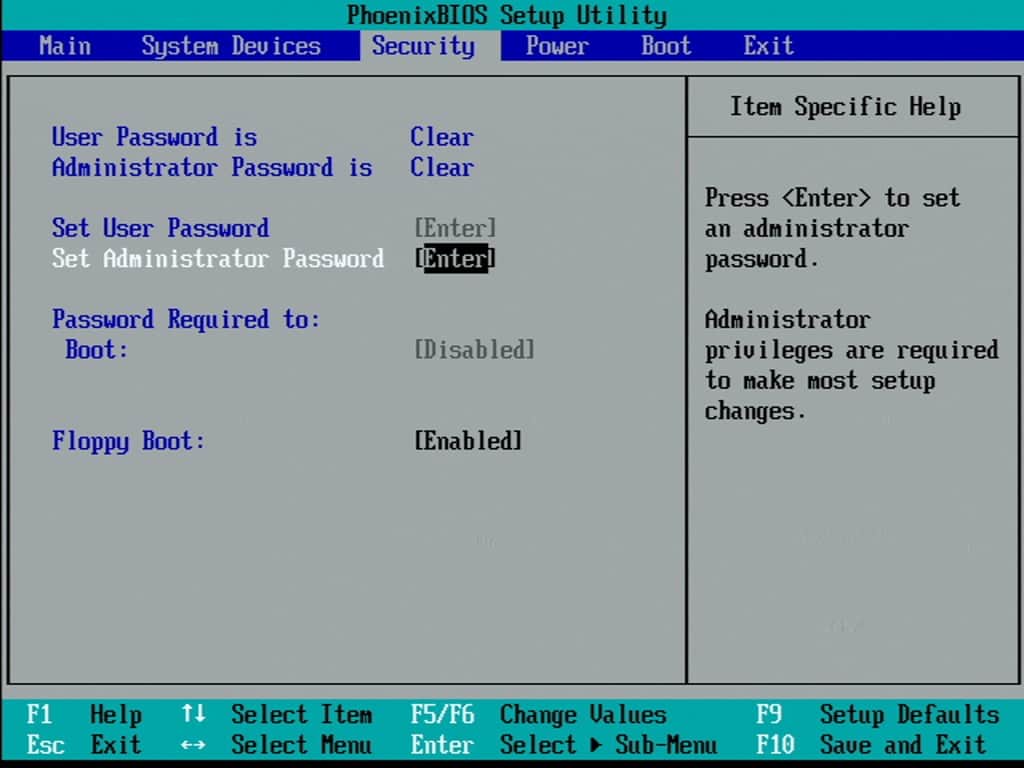Click the Select Item legend

pyautogui.click(x=302, y=714)
